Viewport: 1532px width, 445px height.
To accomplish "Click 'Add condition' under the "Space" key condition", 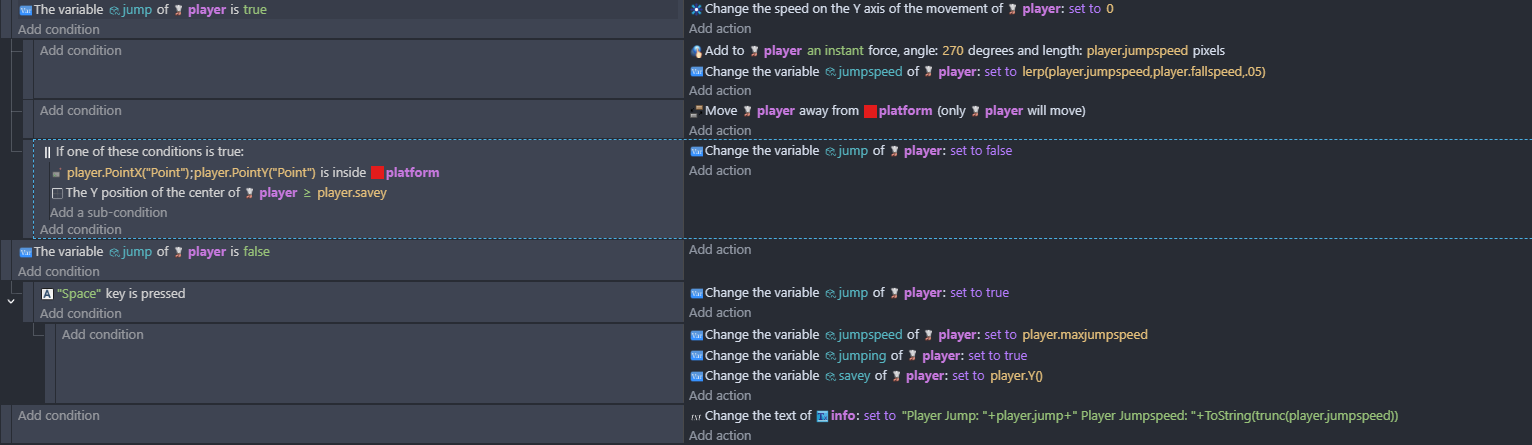I will (x=80, y=313).
